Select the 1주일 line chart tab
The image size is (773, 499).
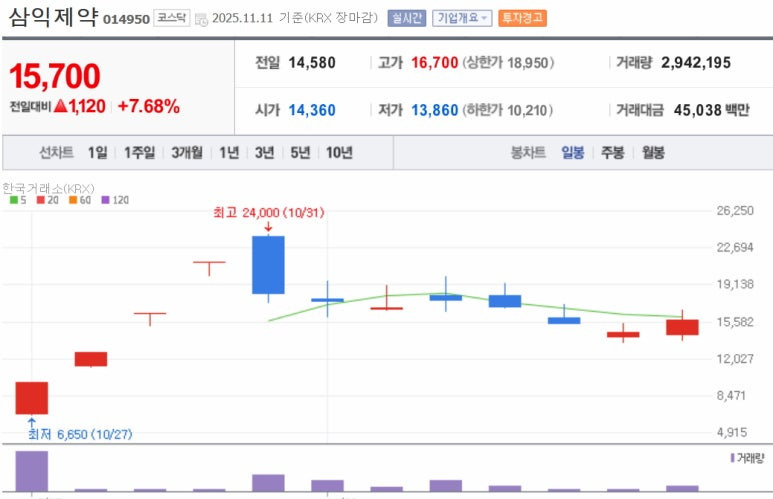tap(140, 153)
